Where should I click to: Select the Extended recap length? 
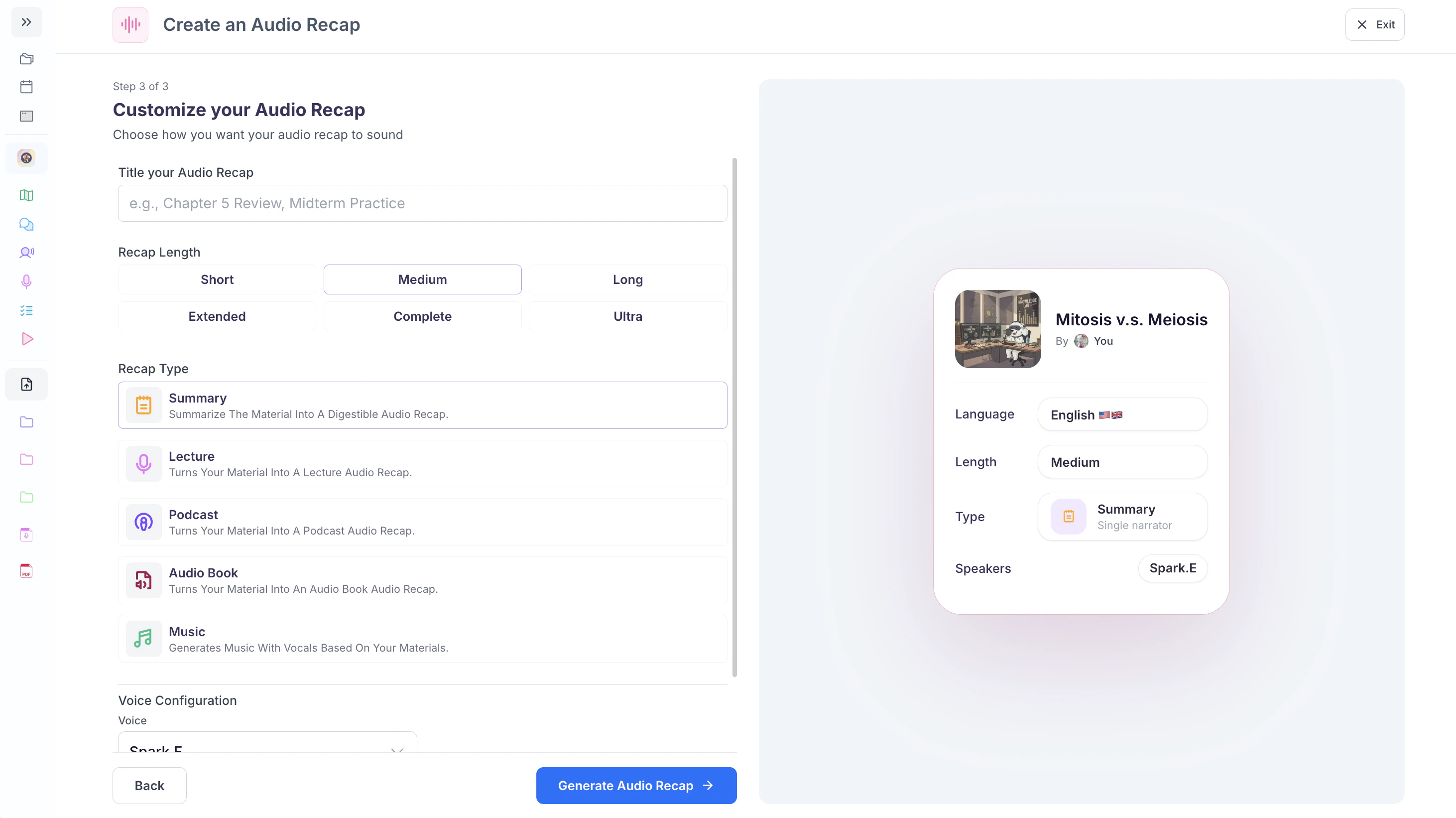tap(217, 316)
